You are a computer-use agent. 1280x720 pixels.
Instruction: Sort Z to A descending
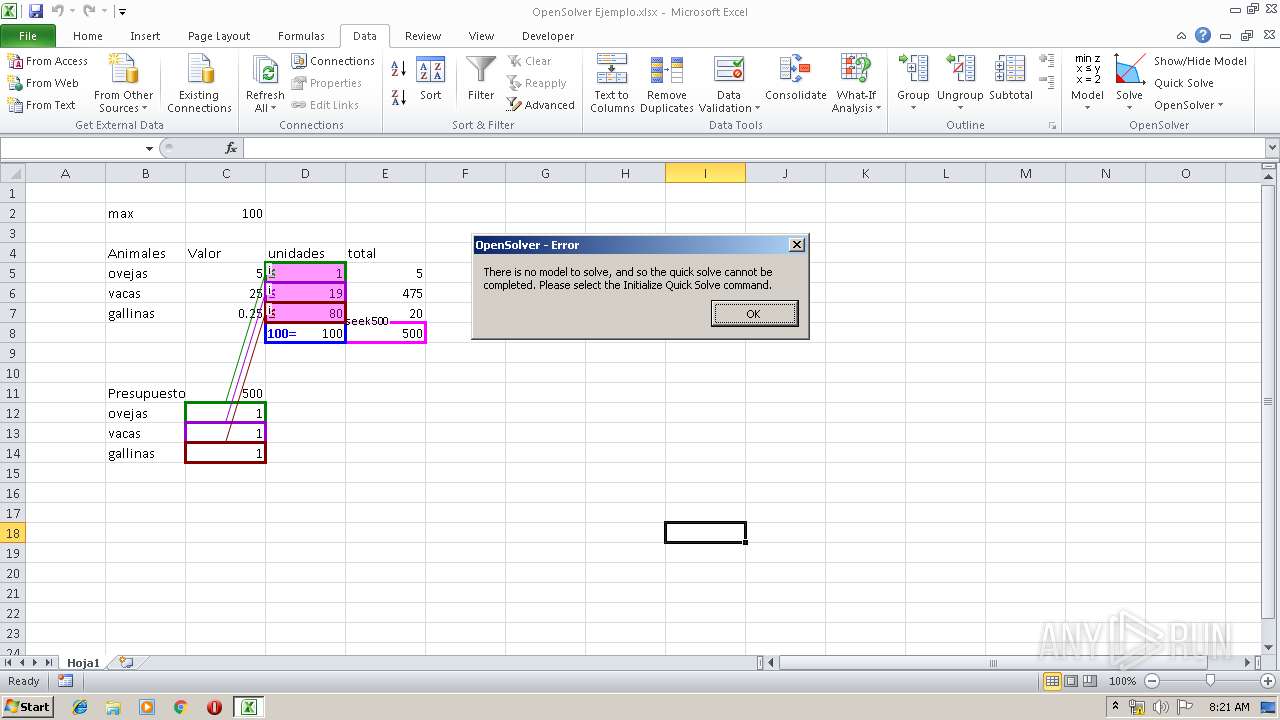(398, 97)
